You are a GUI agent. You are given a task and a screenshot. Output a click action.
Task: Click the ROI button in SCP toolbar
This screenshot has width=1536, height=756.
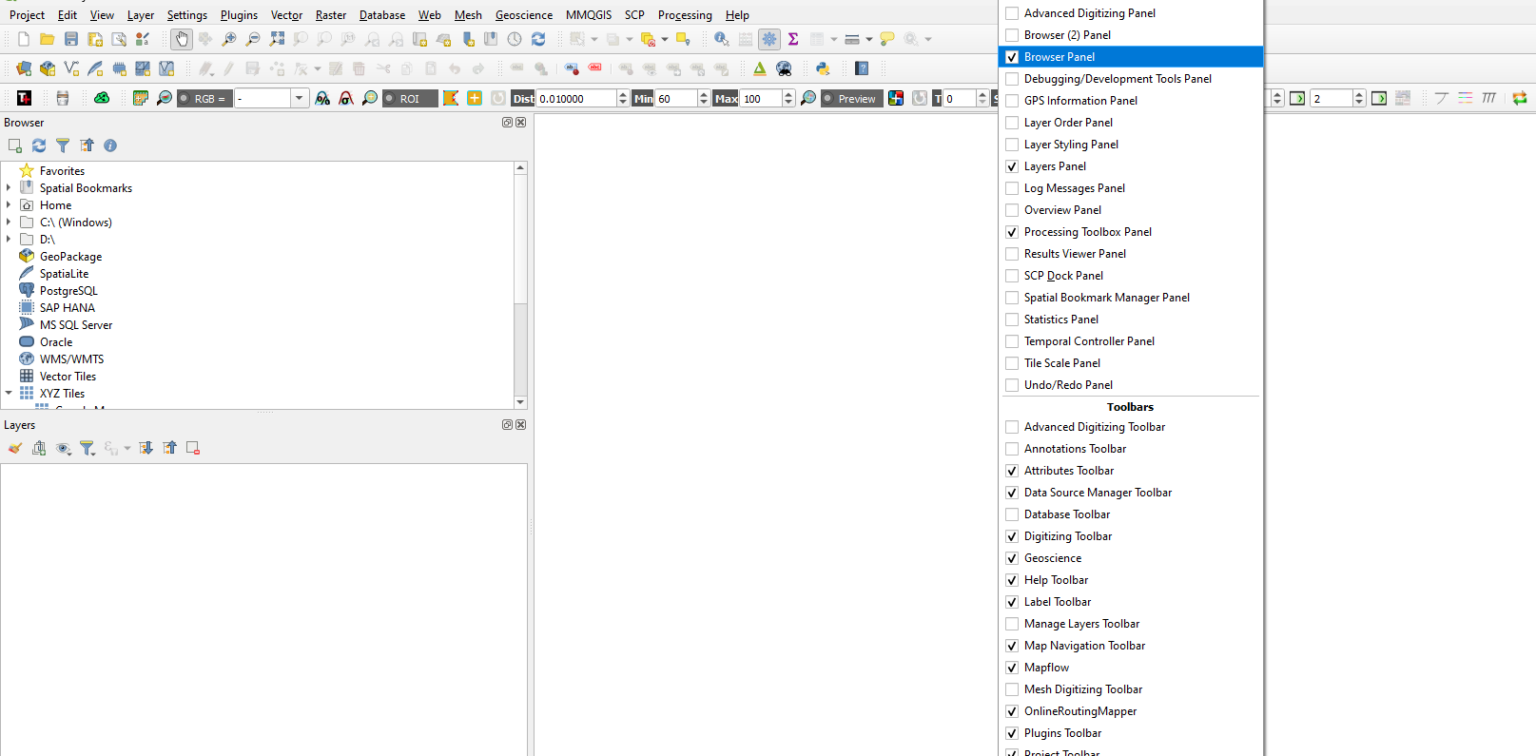coord(410,99)
